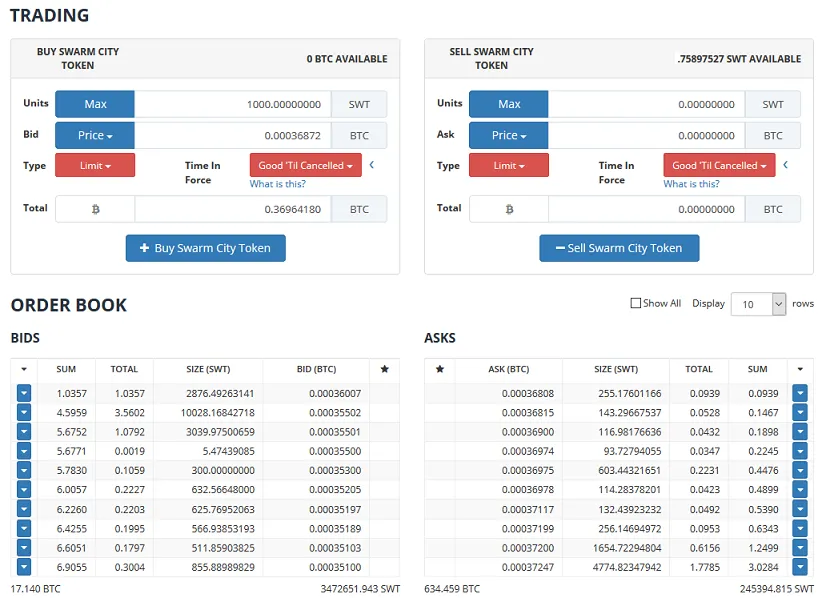
Task: Click the sell Total input field
Action: point(647,209)
